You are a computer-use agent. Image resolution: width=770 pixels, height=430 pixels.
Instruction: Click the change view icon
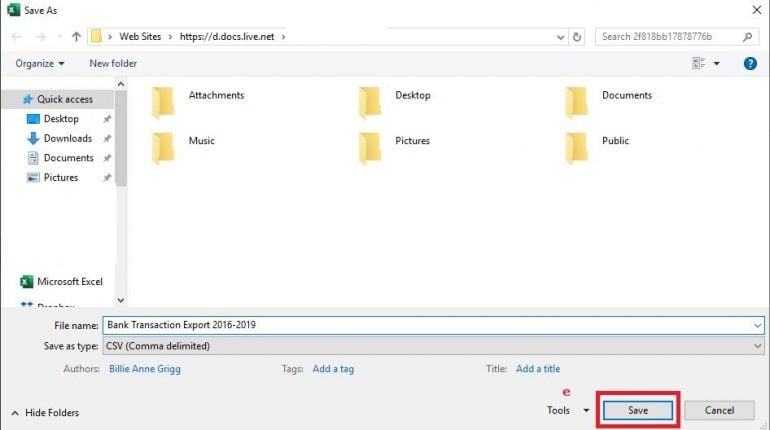coord(698,63)
